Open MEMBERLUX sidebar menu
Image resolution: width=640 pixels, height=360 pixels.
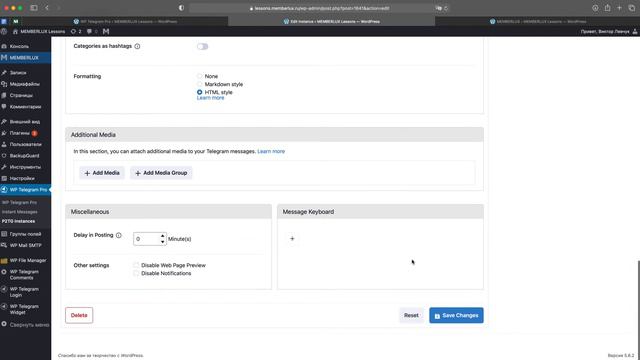(x=25, y=58)
